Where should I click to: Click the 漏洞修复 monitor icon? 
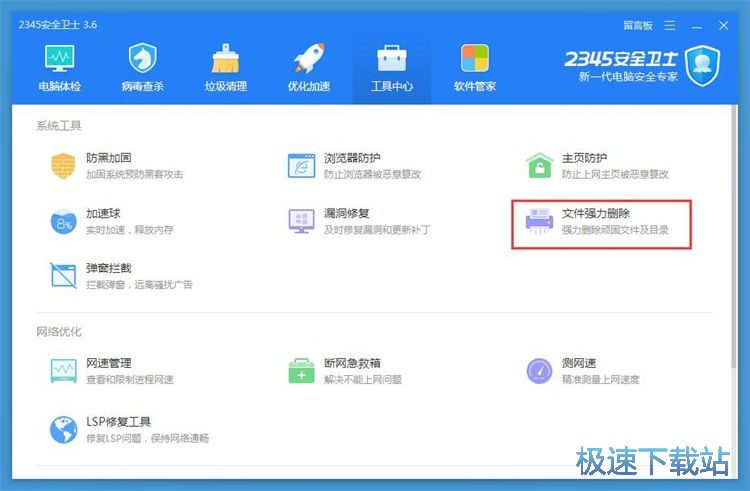301,221
